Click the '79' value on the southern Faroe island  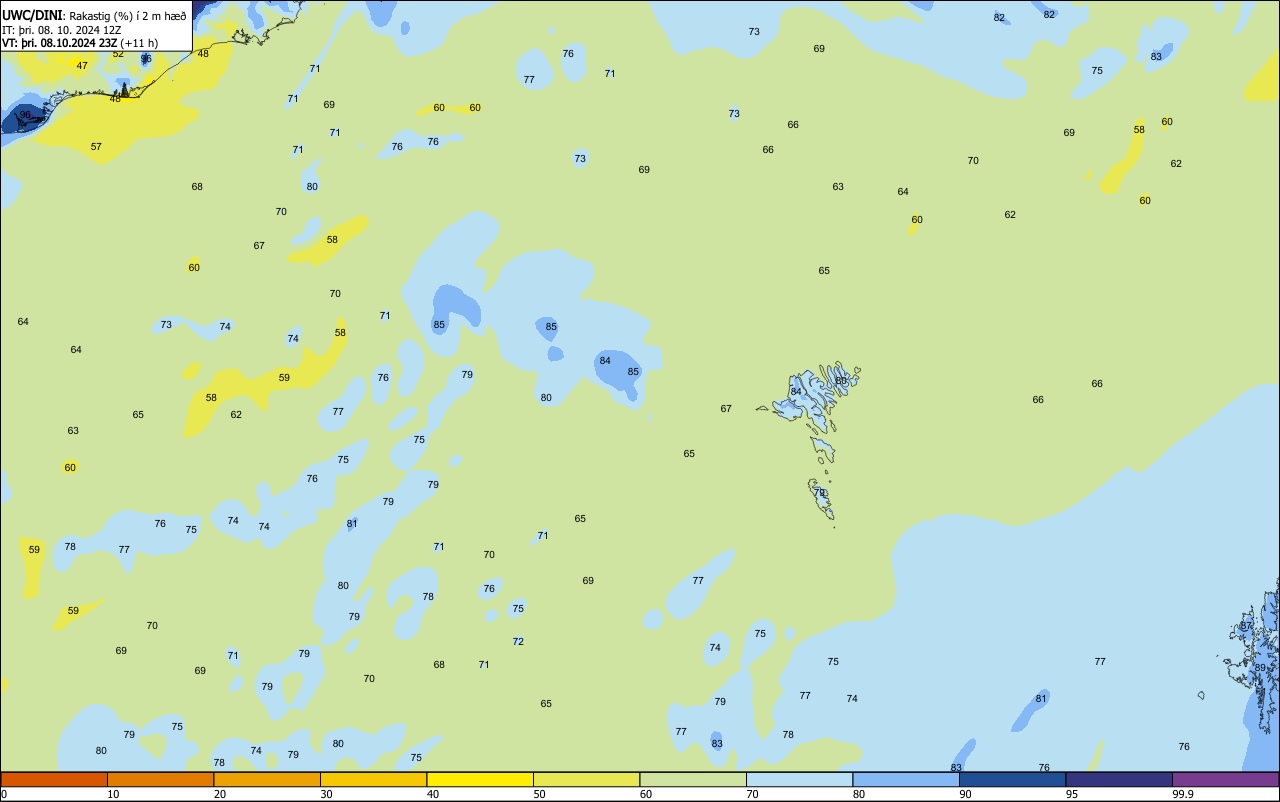click(x=819, y=493)
